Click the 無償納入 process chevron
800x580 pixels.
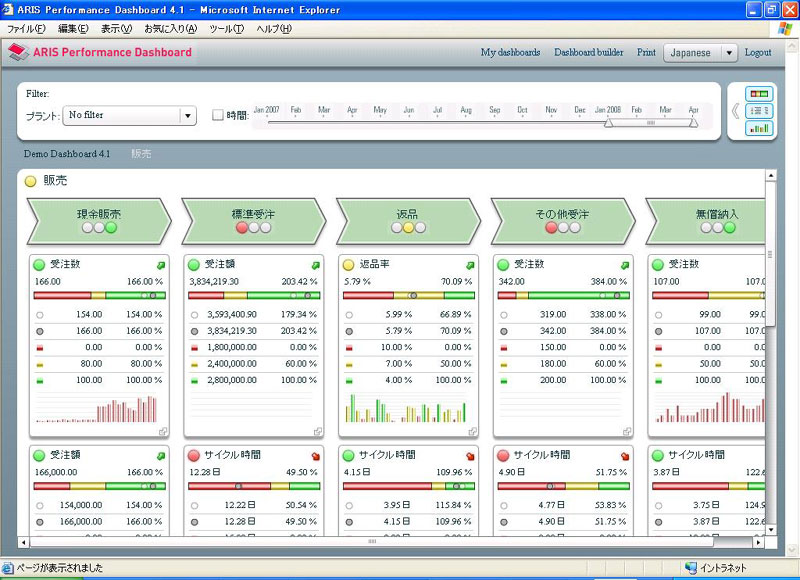click(705, 221)
